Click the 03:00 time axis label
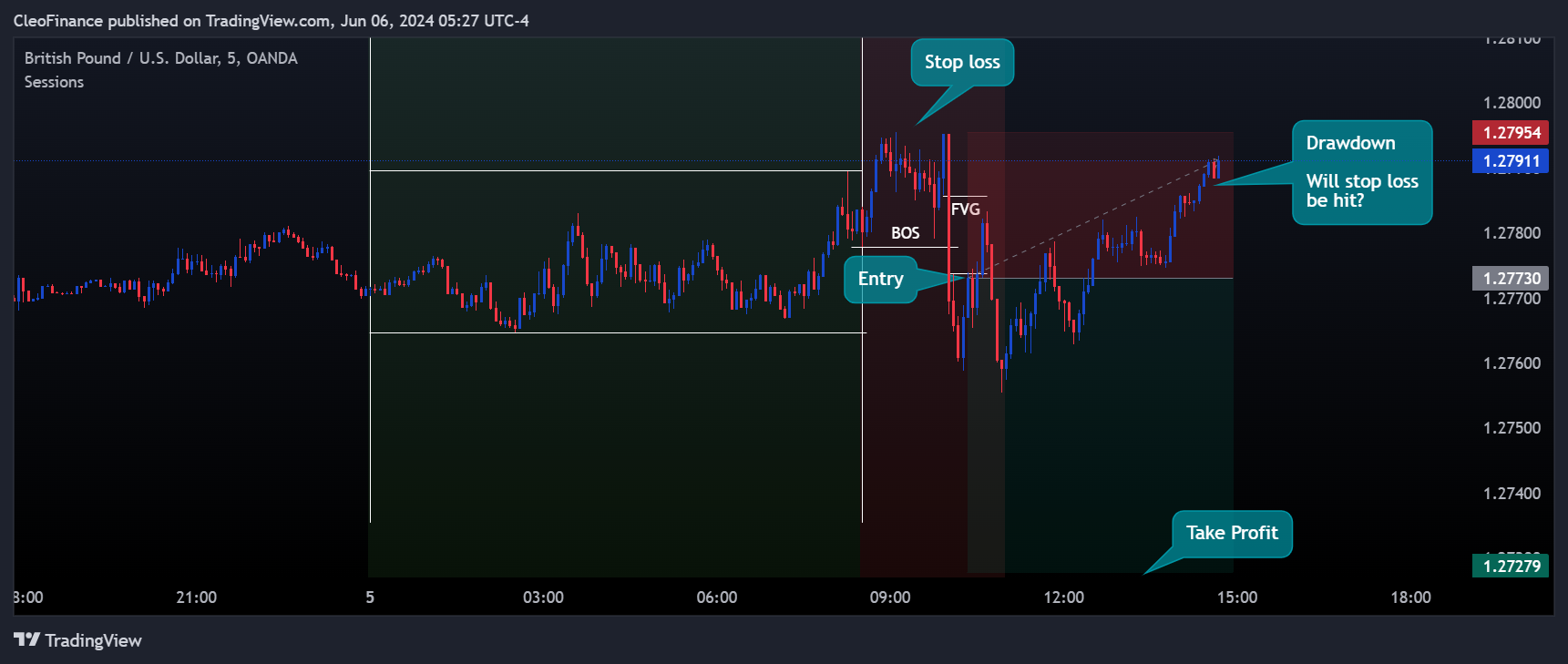The width and height of the screenshot is (1568, 664). click(x=543, y=598)
